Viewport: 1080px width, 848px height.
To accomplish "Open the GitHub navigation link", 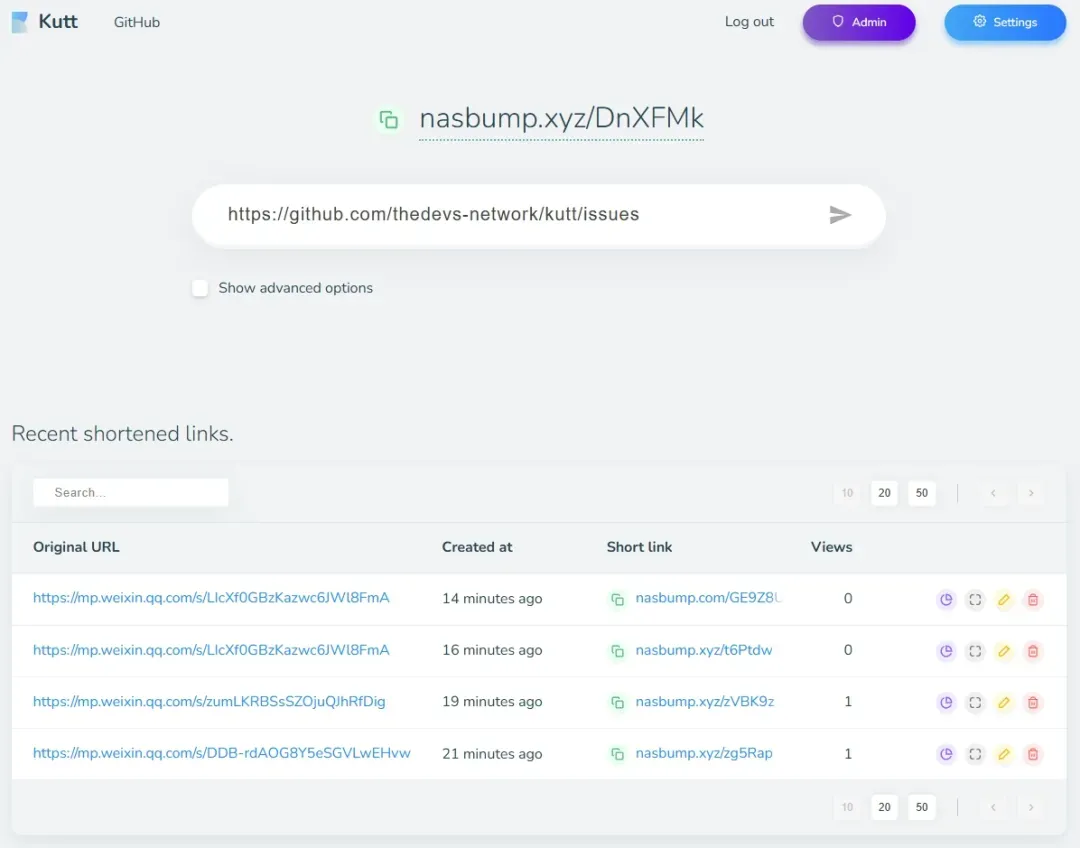I will pos(137,22).
